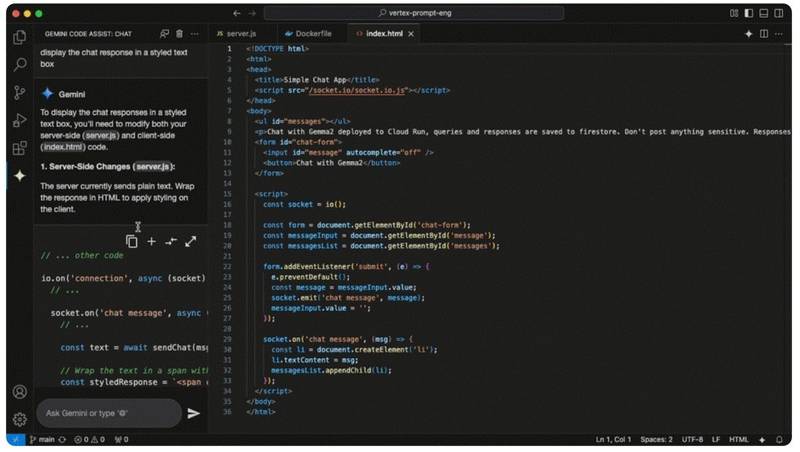This screenshot has height=452, width=800.
Task: Change the HTML language mode
Action: click(739, 440)
